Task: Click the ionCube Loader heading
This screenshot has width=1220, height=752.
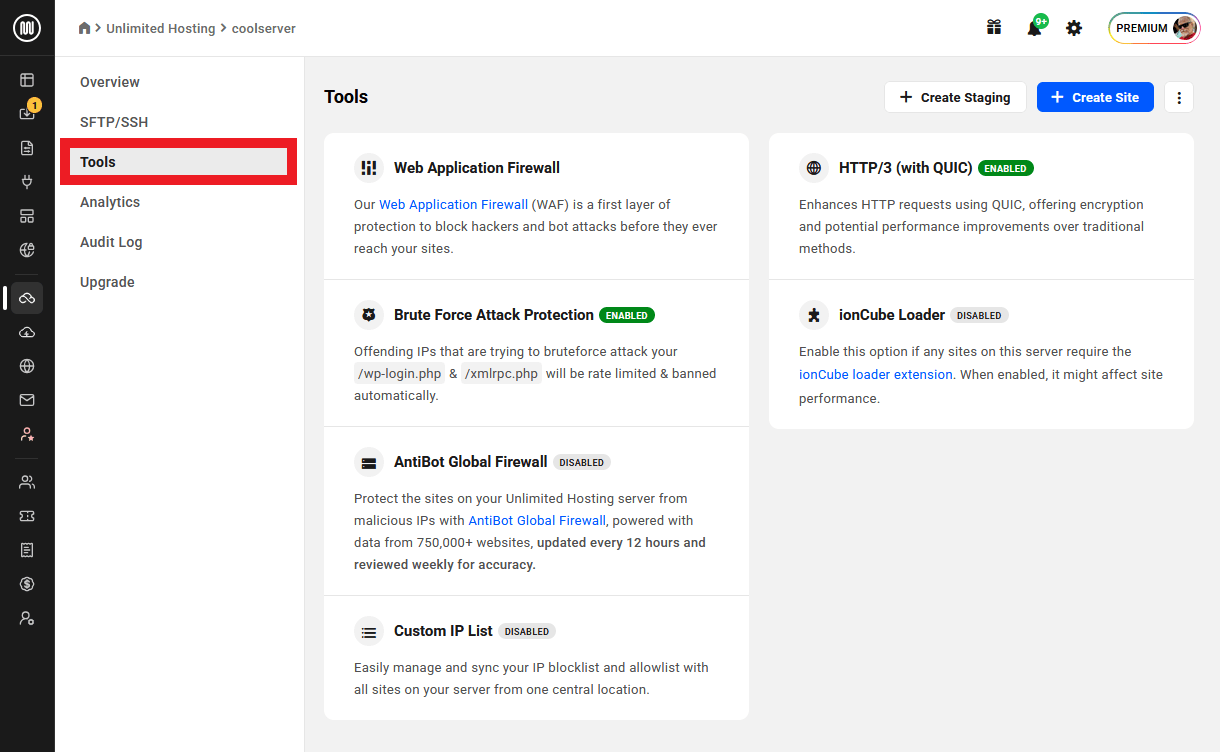Action: (892, 315)
